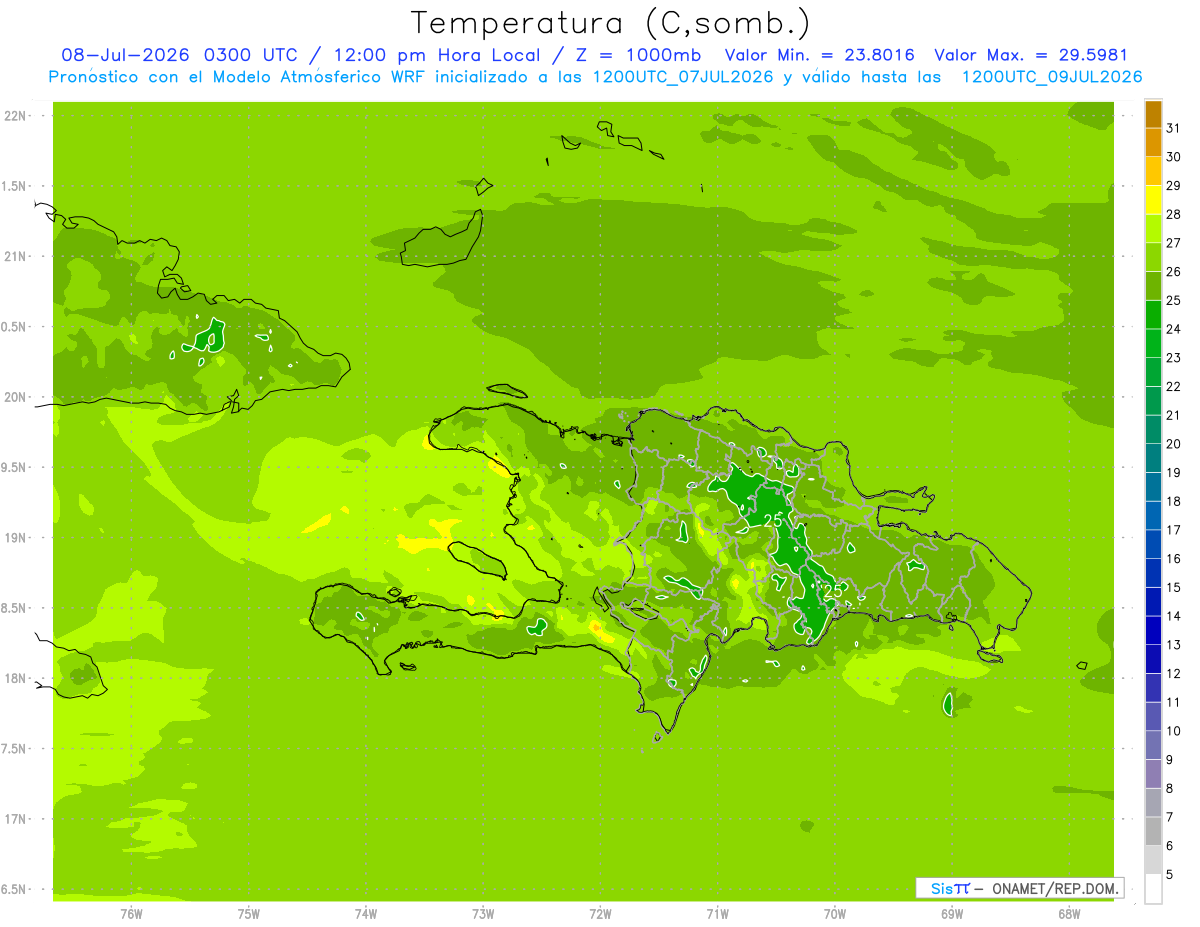Pick the purple swatch between legend 9 and 10
The width and height of the screenshot is (1200, 927).
tap(1153, 745)
